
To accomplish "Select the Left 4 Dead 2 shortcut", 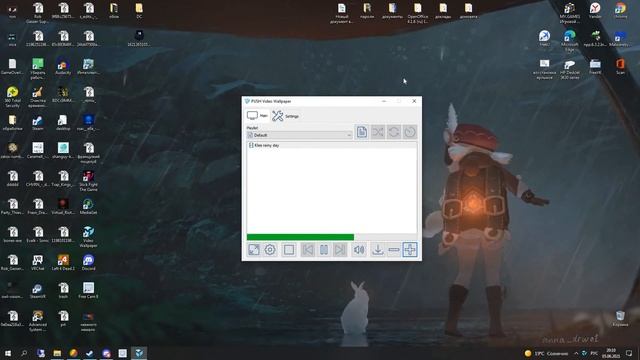I will 63,262.
